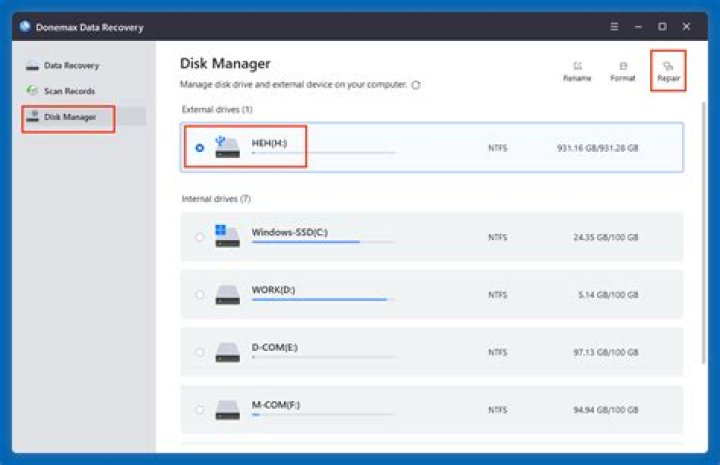The image size is (720, 465).
Task: Click the Windows-SSD(C:) drive icon
Action: (x=227, y=236)
